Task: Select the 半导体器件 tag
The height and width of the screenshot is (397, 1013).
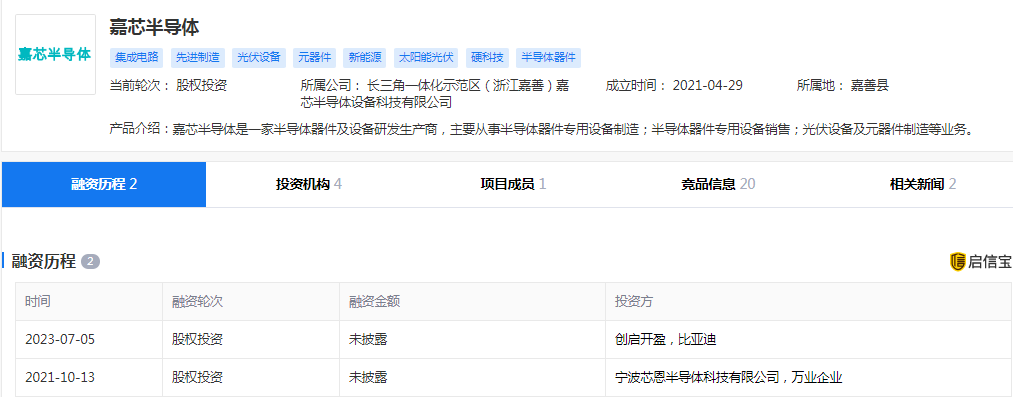Action: (x=548, y=57)
